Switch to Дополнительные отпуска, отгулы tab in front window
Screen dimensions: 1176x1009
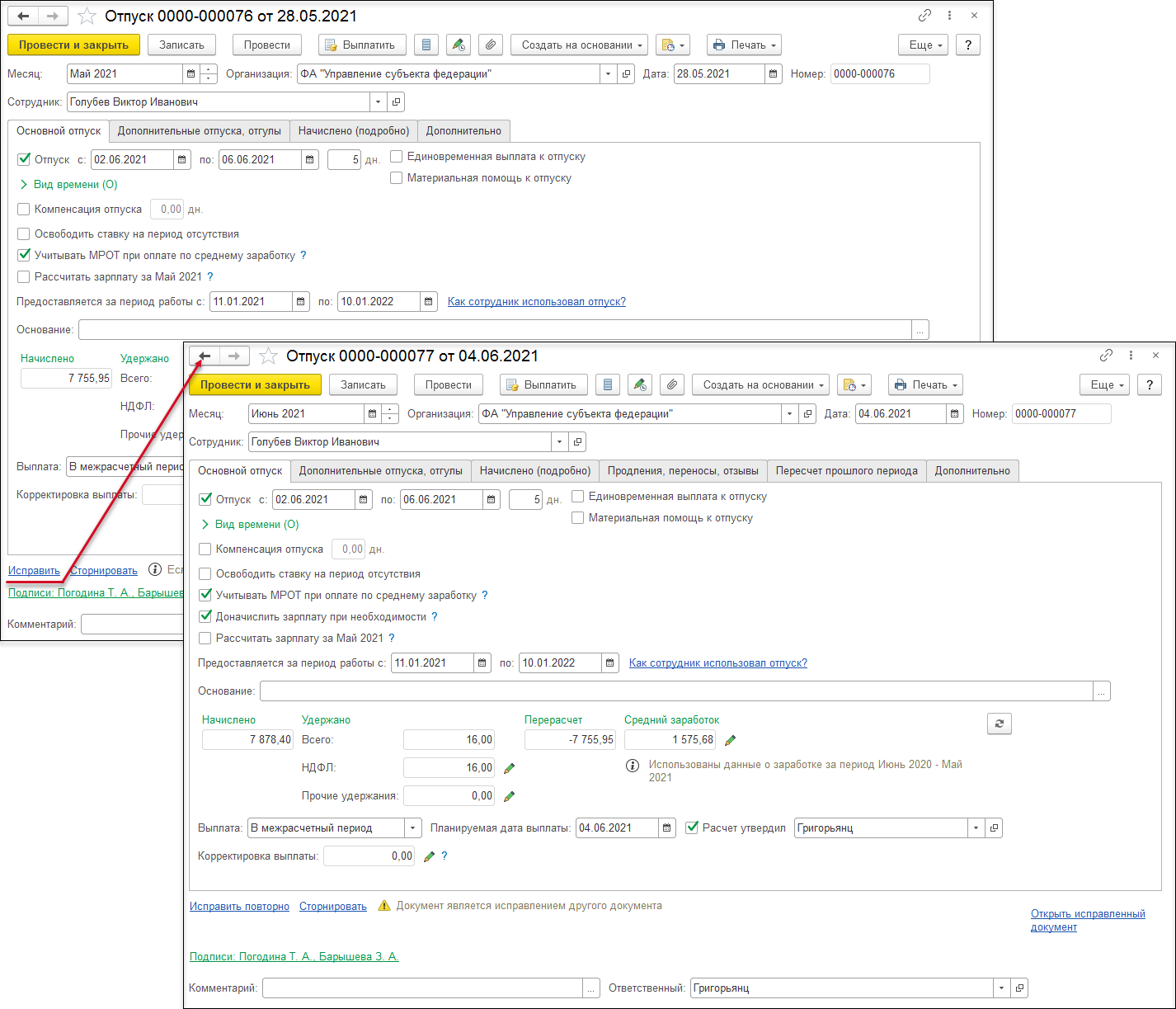coord(380,470)
